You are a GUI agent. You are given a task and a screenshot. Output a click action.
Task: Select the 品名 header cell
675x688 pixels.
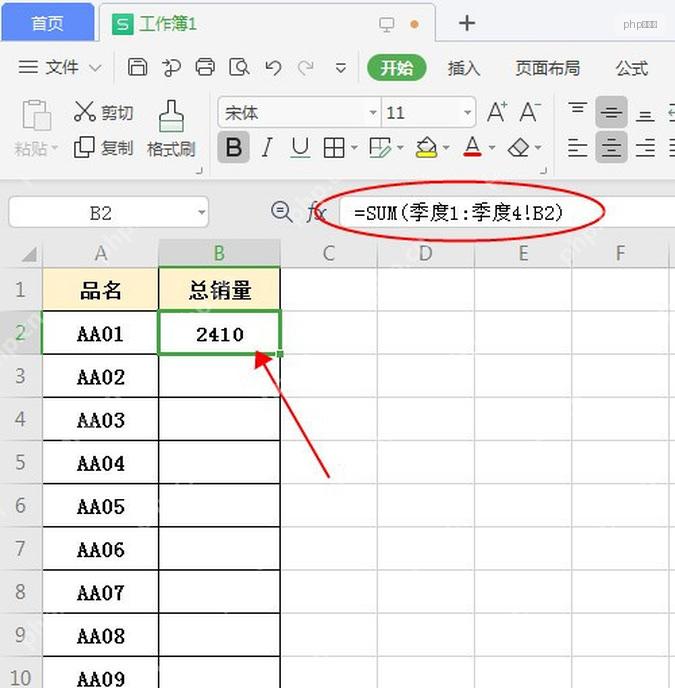pyautogui.click(x=101, y=290)
